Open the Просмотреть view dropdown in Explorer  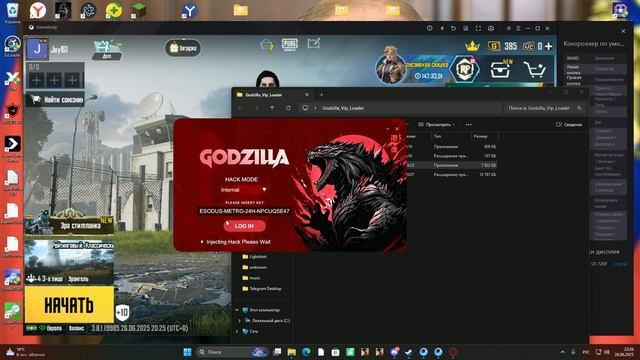click(436, 124)
